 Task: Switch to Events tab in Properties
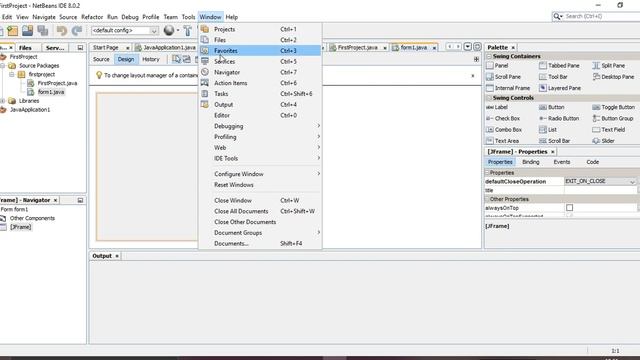coord(562,162)
